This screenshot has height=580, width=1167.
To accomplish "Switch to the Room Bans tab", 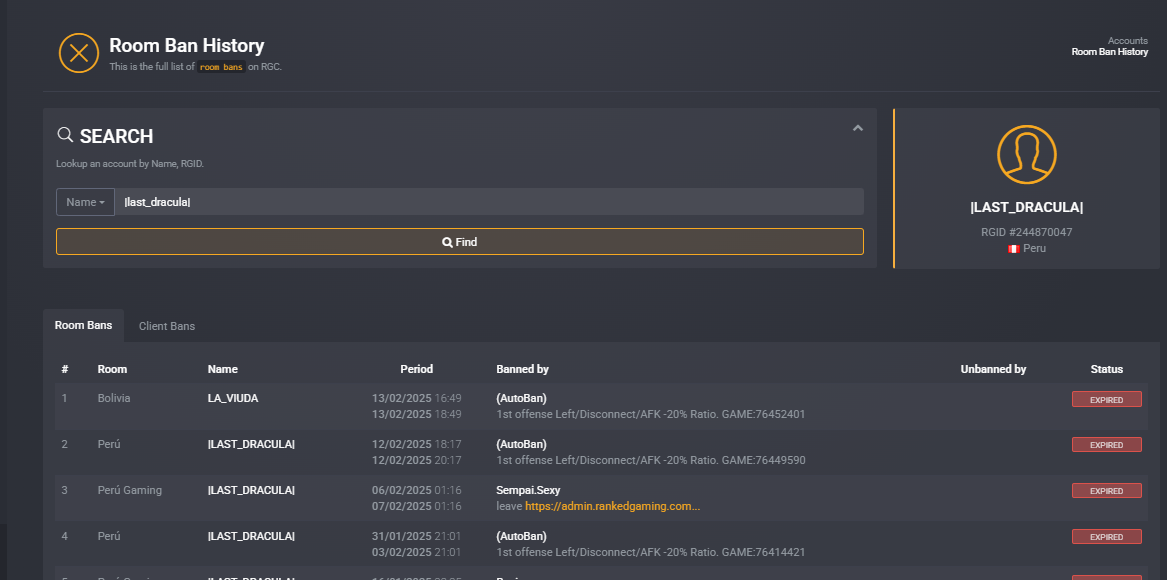I will 83,325.
